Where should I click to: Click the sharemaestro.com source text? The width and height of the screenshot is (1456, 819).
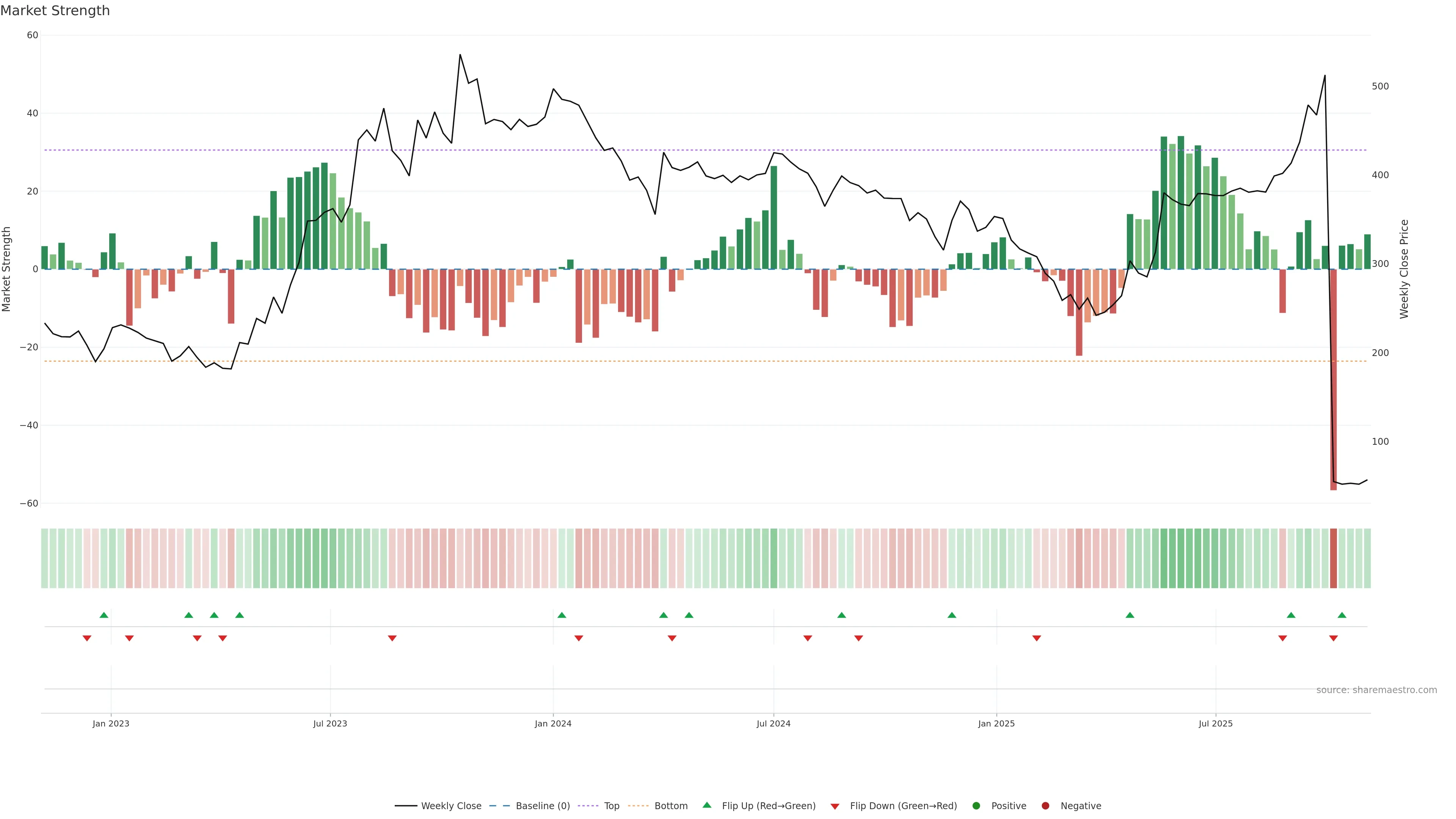pyautogui.click(x=1376, y=690)
